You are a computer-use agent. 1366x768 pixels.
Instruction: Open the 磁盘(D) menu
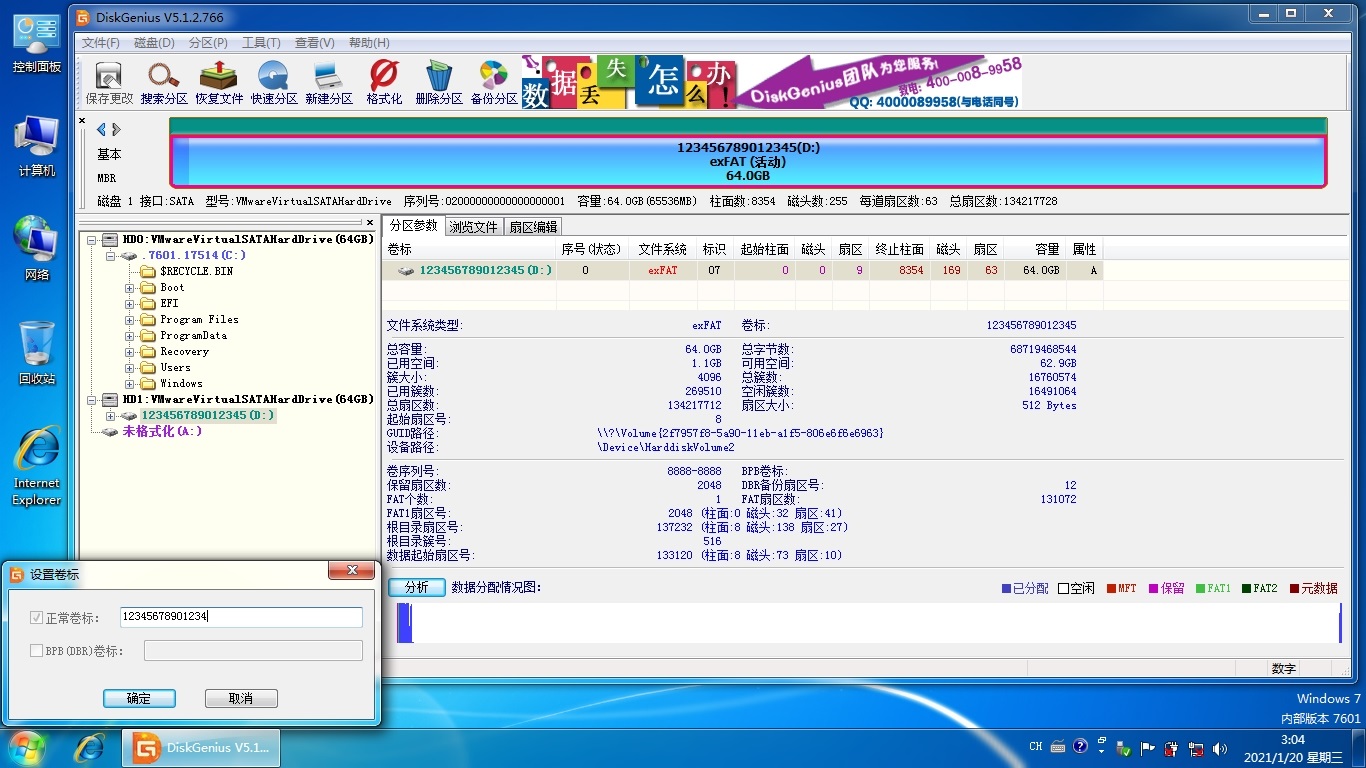pos(154,43)
